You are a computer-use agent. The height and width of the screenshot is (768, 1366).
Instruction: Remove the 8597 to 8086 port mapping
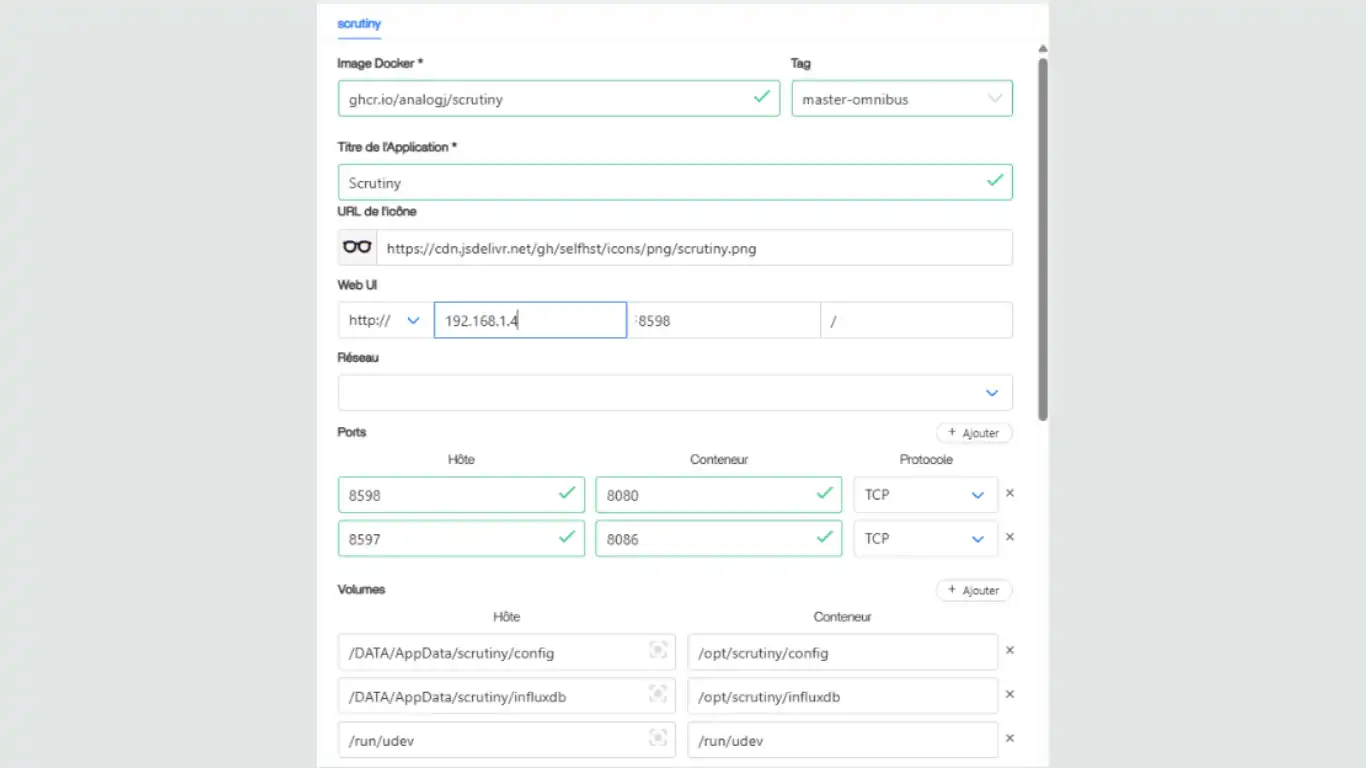click(x=1009, y=537)
